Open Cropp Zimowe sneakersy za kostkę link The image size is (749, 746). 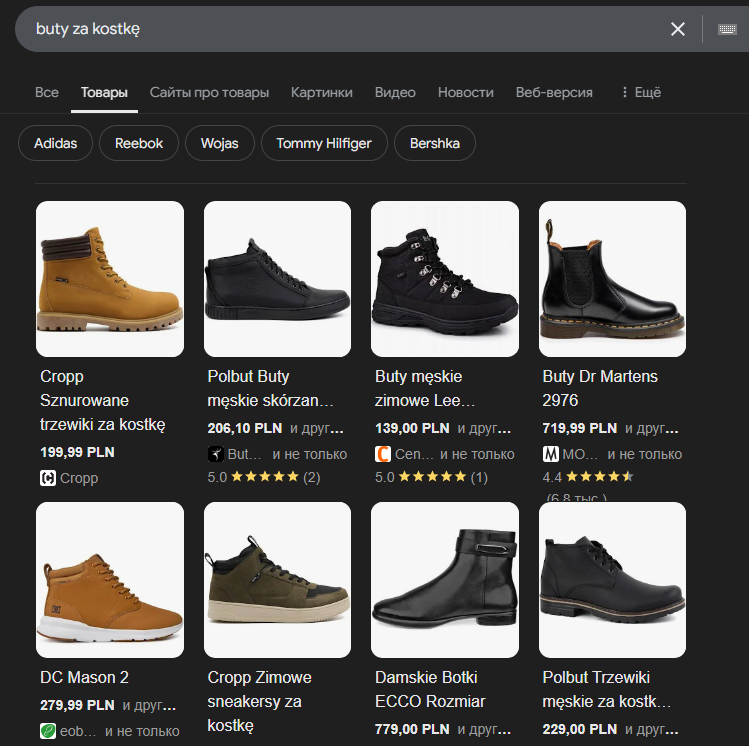(259, 701)
